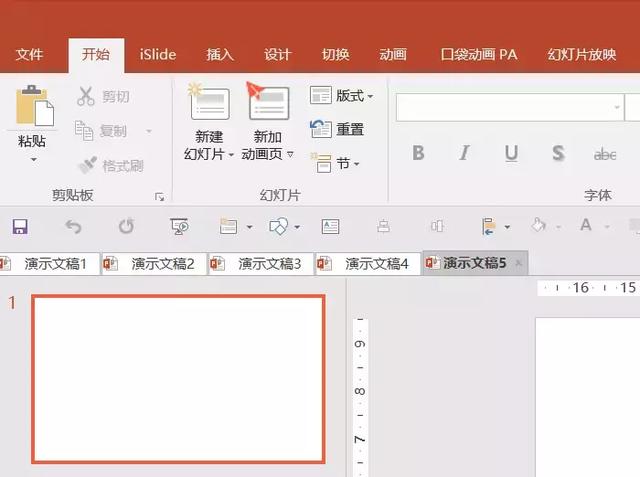Toggle strikethrough (abc)
640x477 pixels.
pos(605,154)
